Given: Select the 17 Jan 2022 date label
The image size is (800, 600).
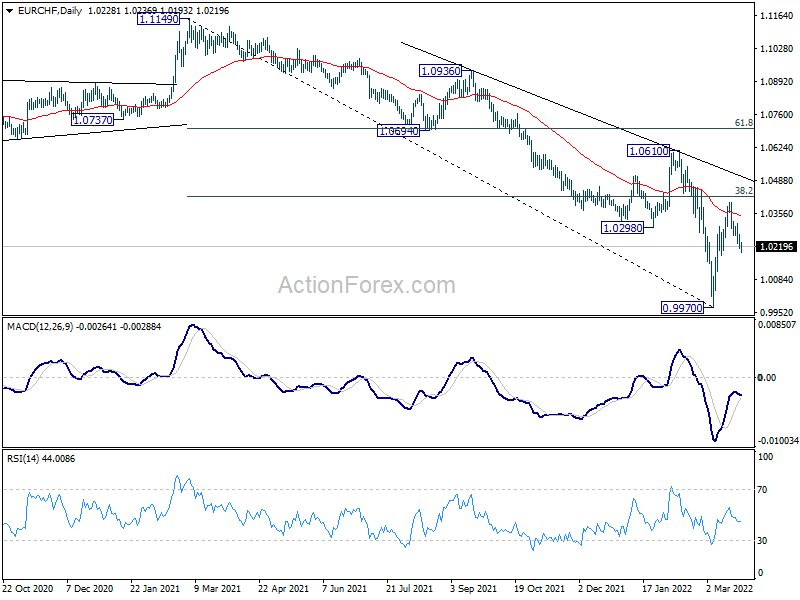Looking at the screenshot, I should (666, 589).
